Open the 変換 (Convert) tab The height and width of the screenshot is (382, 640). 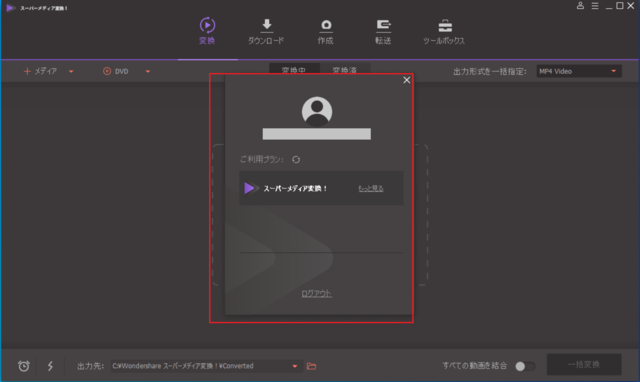[x=207, y=31]
